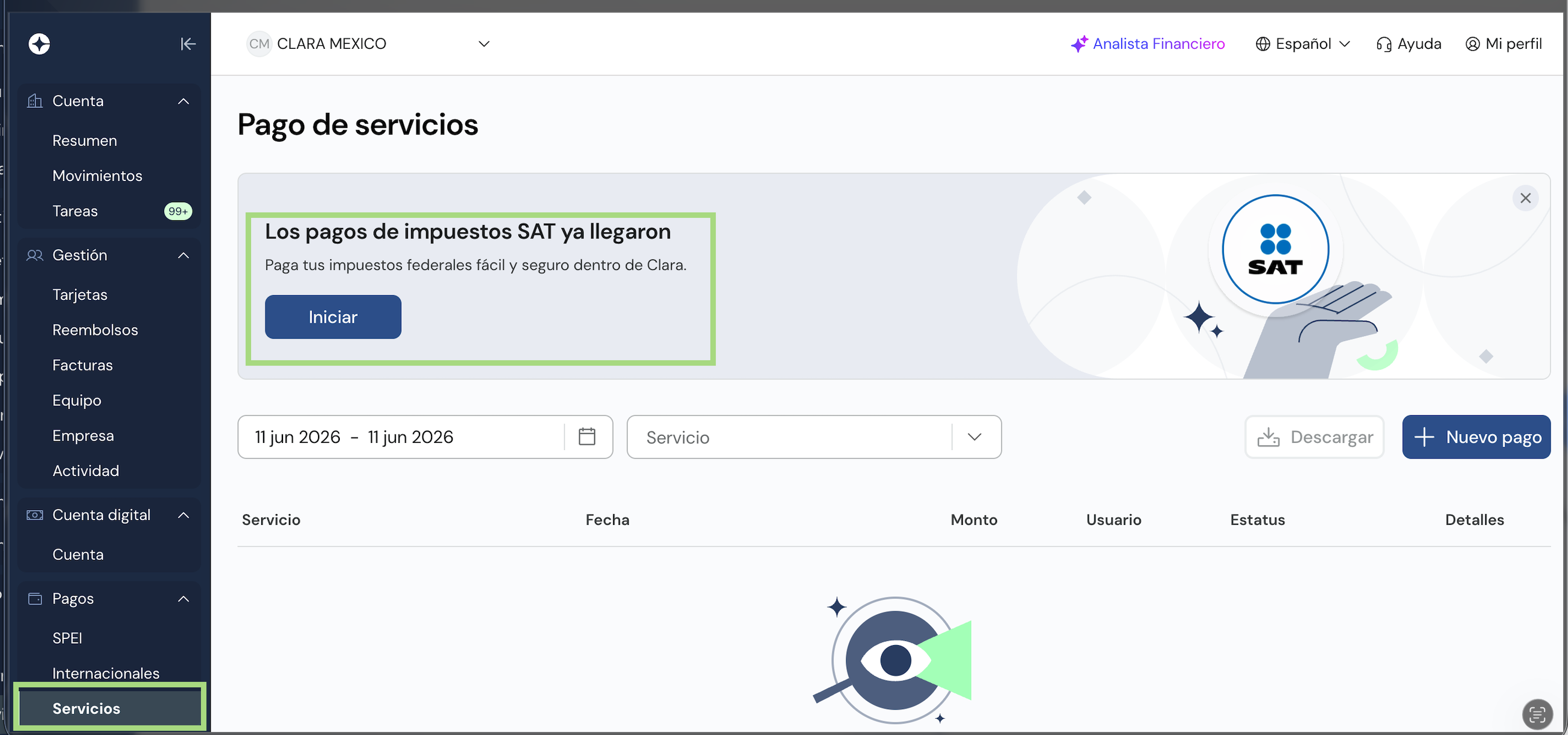The height and width of the screenshot is (735, 1568).
Task: Open Empresa in the sidebar
Action: tap(83, 436)
